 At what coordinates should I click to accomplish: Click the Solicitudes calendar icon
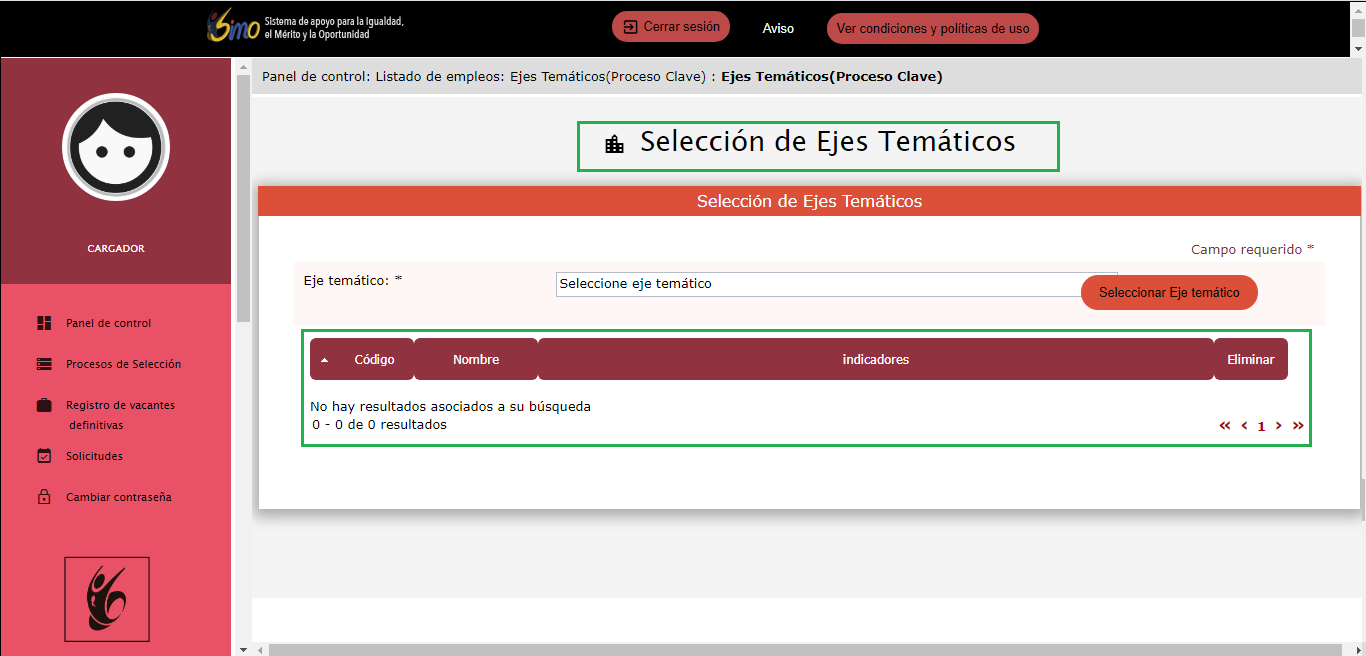(44, 456)
